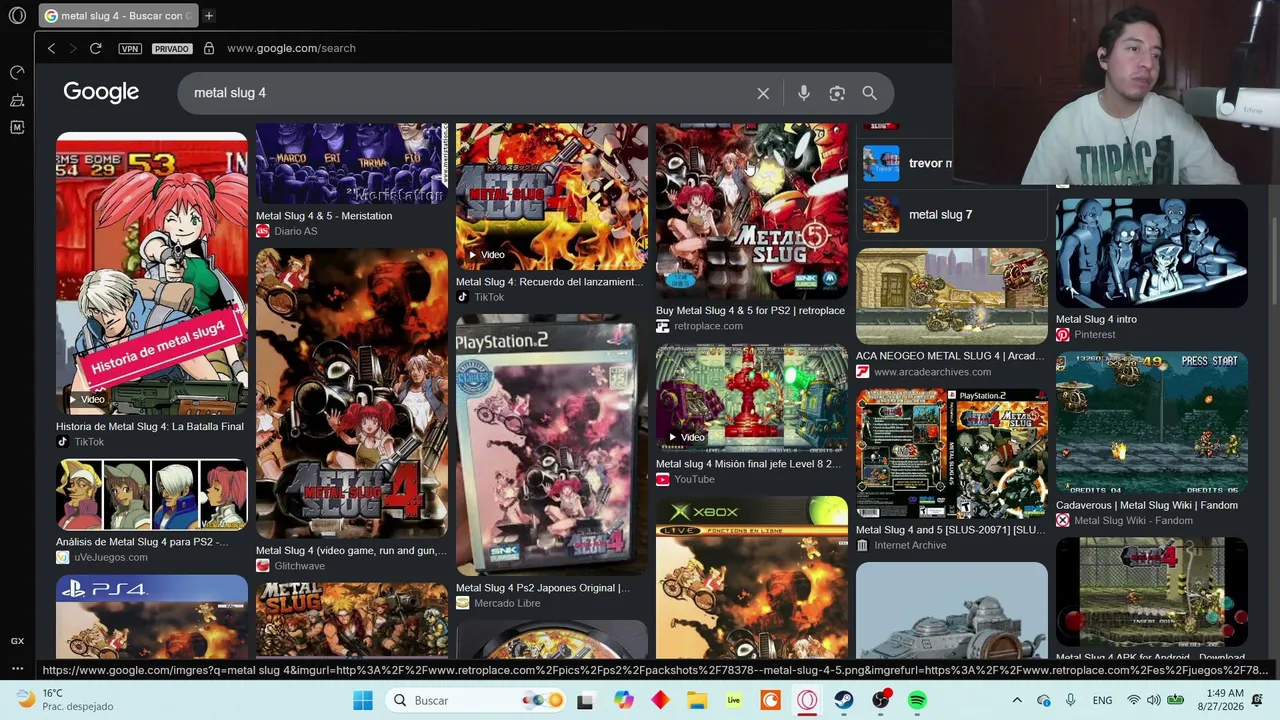The width and height of the screenshot is (1280, 720).
Task: Click the M icon in the Opera sidebar
Action: [17, 127]
